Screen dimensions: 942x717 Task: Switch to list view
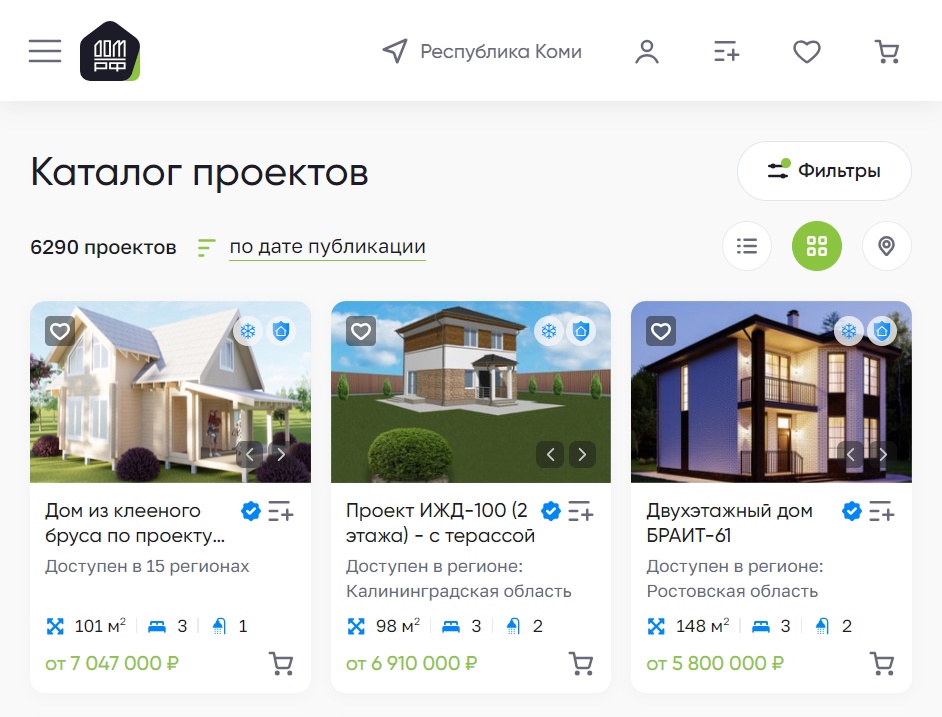[747, 246]
